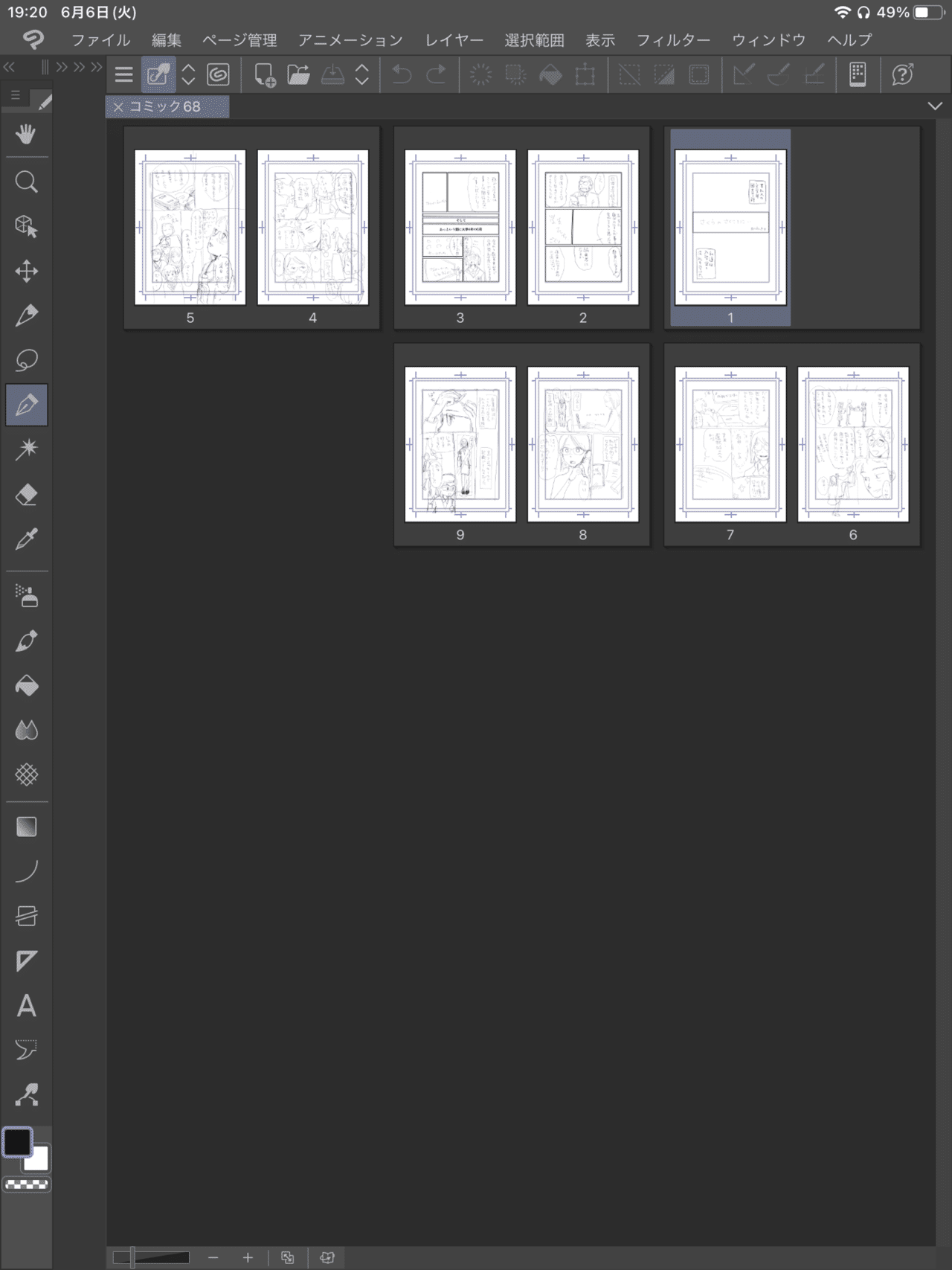Select the black main color swatch
The height and width of the screenshot is (1270, 952).
[x=17, y=1142]
